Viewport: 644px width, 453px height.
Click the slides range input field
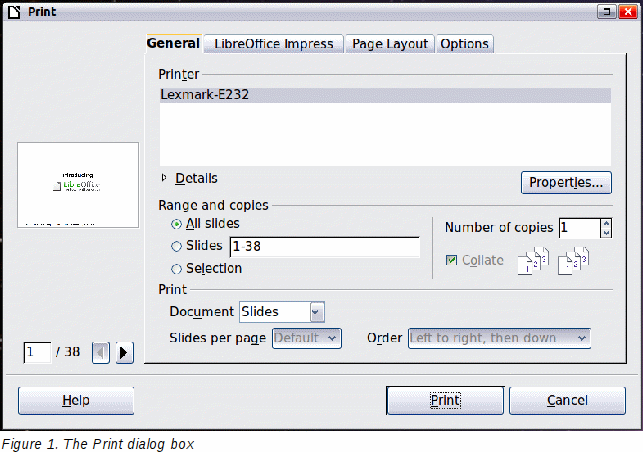324,246
